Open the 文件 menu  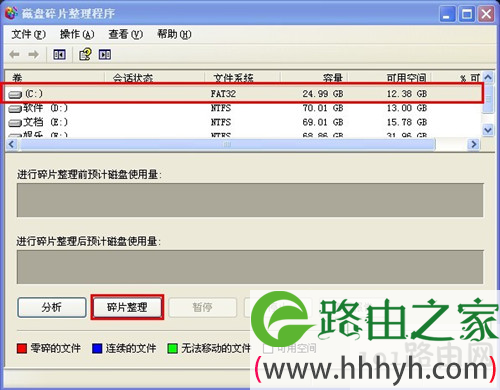coord(28,34)
